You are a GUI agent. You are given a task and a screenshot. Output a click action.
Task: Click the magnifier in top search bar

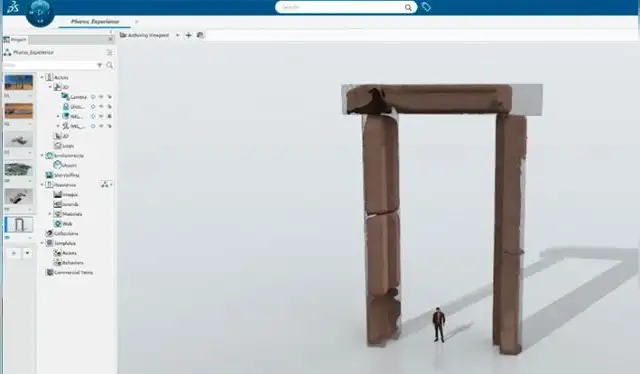pyautogui.click(x=408, y=7)
